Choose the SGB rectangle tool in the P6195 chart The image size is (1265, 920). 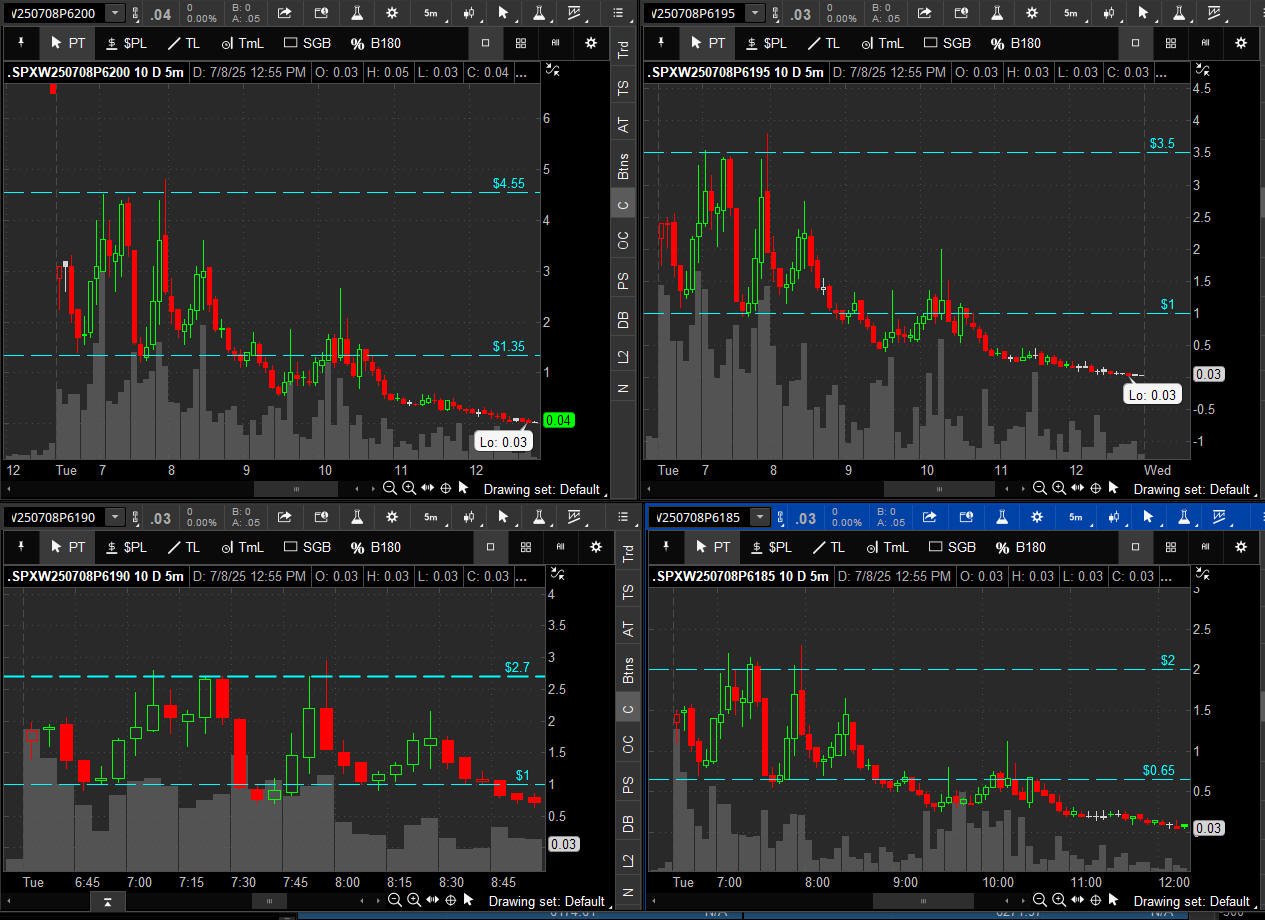[946, 43]
